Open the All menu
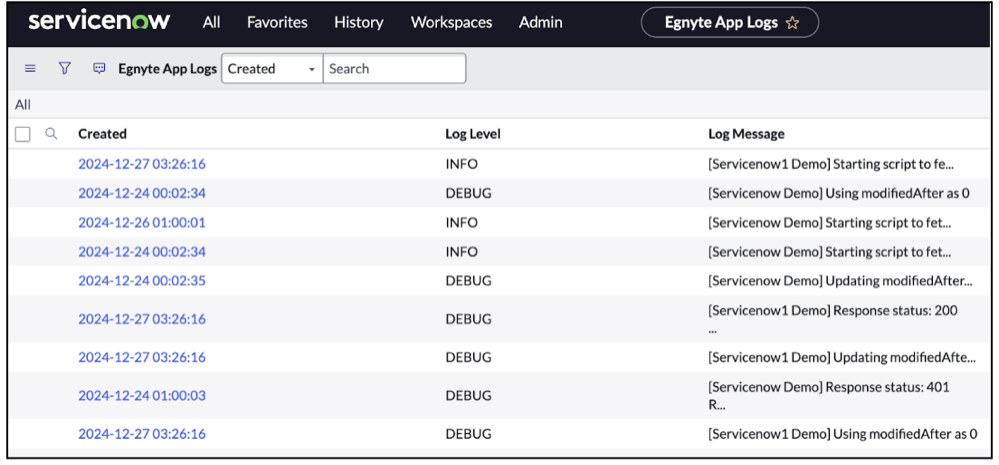The height and width of the screenshot is (465, 999). point(212,22)
